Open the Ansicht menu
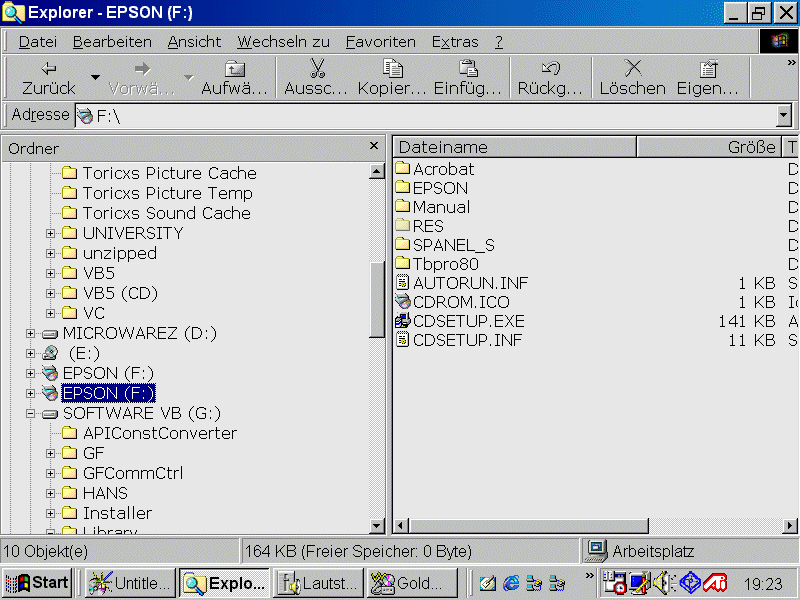This screenshot has width=800, height=600. pos(194,42)
